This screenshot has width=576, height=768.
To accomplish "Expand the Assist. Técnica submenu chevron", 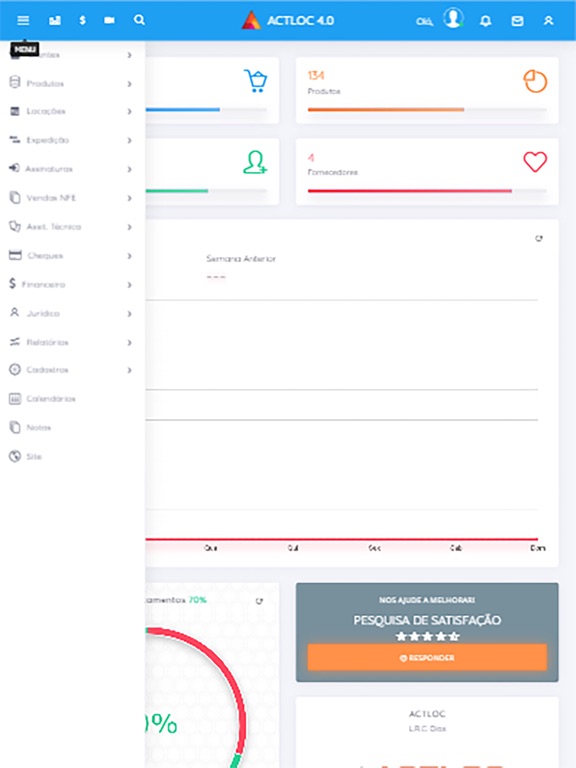I will (x=129, y=227).
